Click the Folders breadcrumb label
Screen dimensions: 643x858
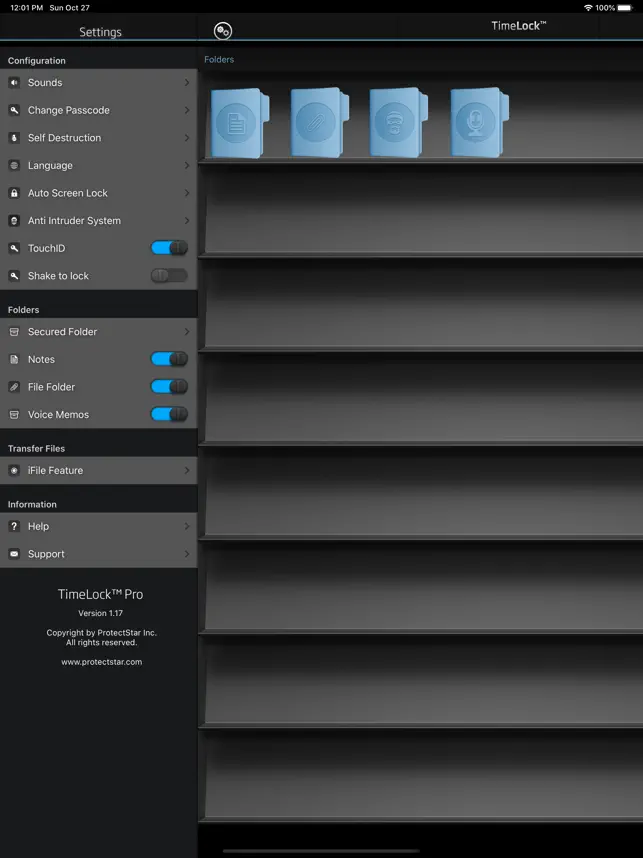(219, 60)
